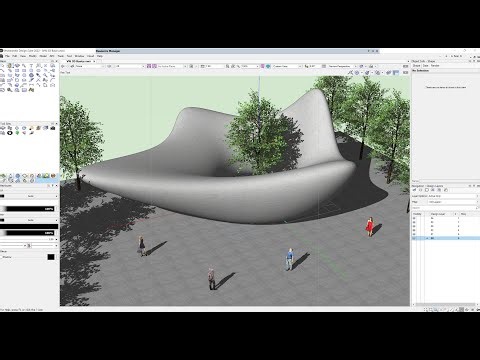Click the Resource Manager title bar
Viewport: 480px width, 360px height.
[237, 51]
